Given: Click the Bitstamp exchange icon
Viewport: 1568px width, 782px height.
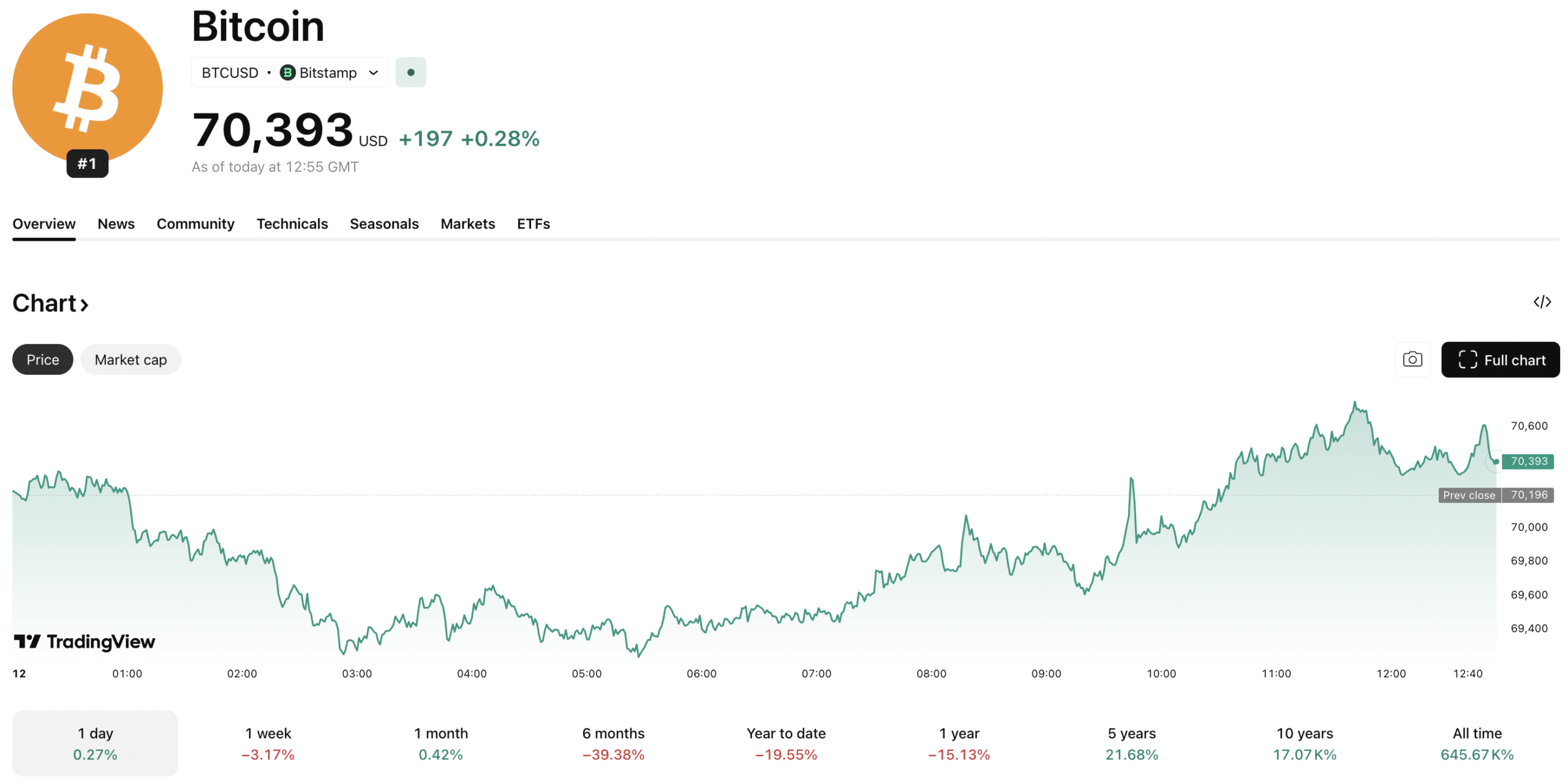Looking at the screenshot, I should point(287,72).
